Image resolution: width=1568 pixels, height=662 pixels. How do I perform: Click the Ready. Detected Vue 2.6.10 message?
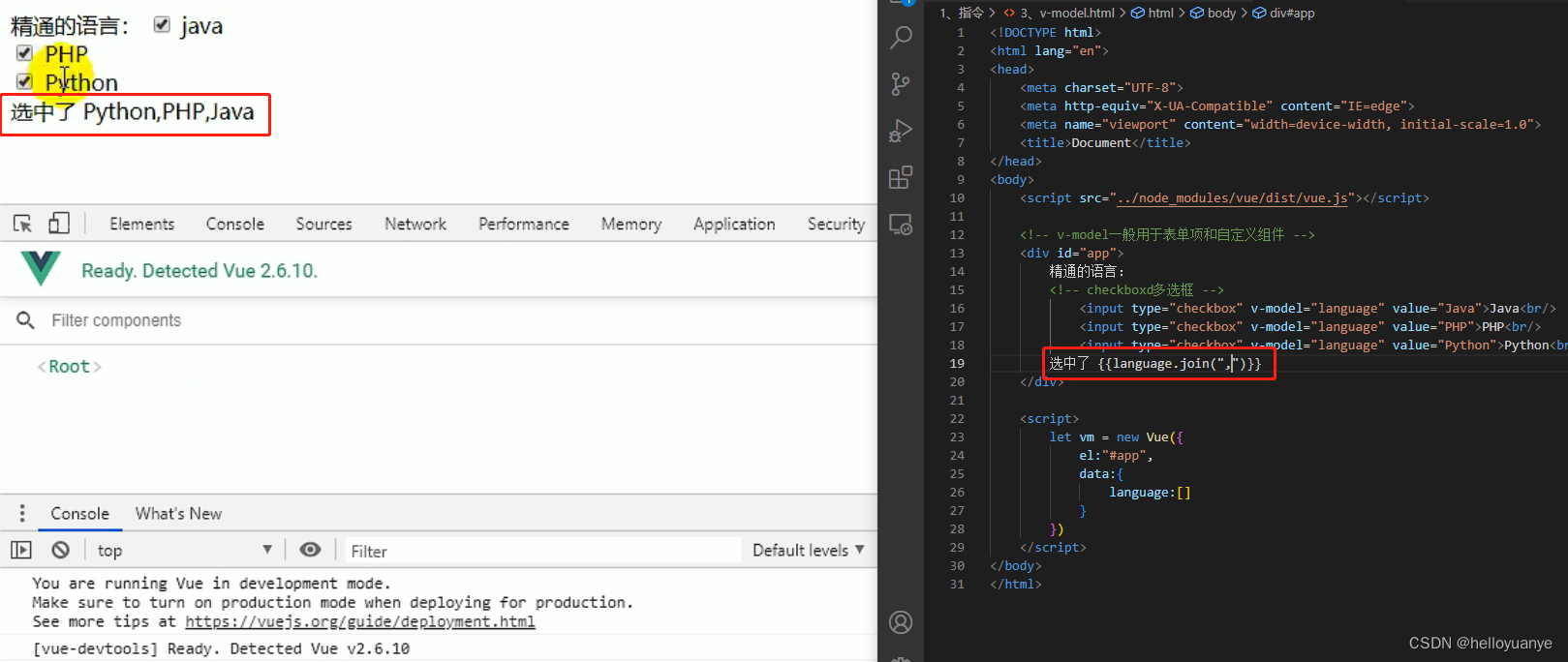coord(200,271)
